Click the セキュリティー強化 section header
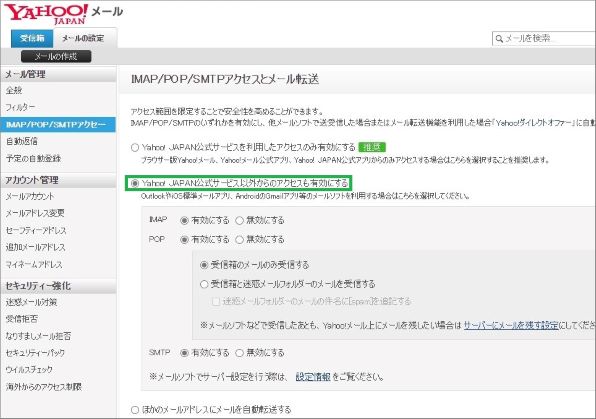 (58, 286)
